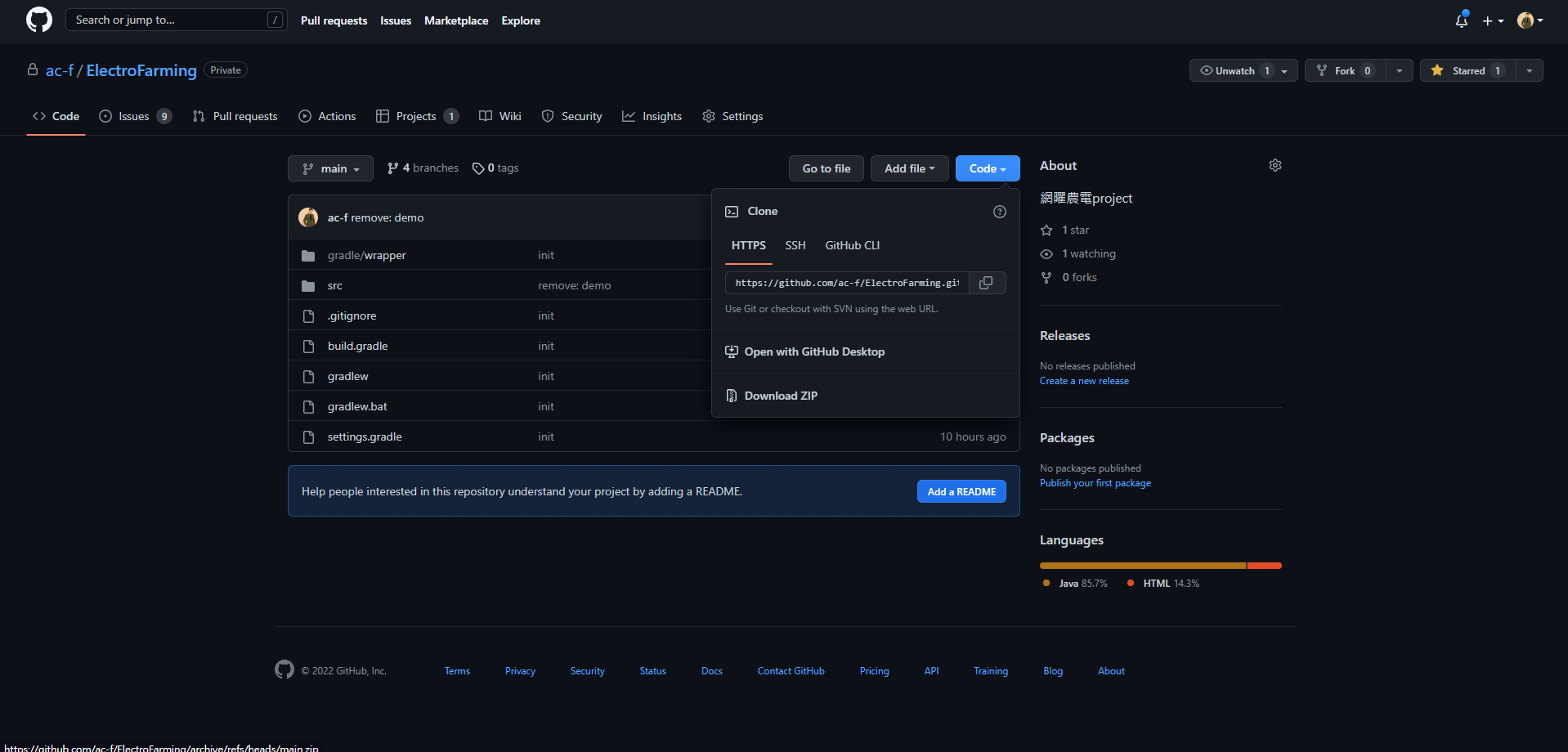Open the 0 forks link
Screen dimensions: 1568x752
point(1068,277)
